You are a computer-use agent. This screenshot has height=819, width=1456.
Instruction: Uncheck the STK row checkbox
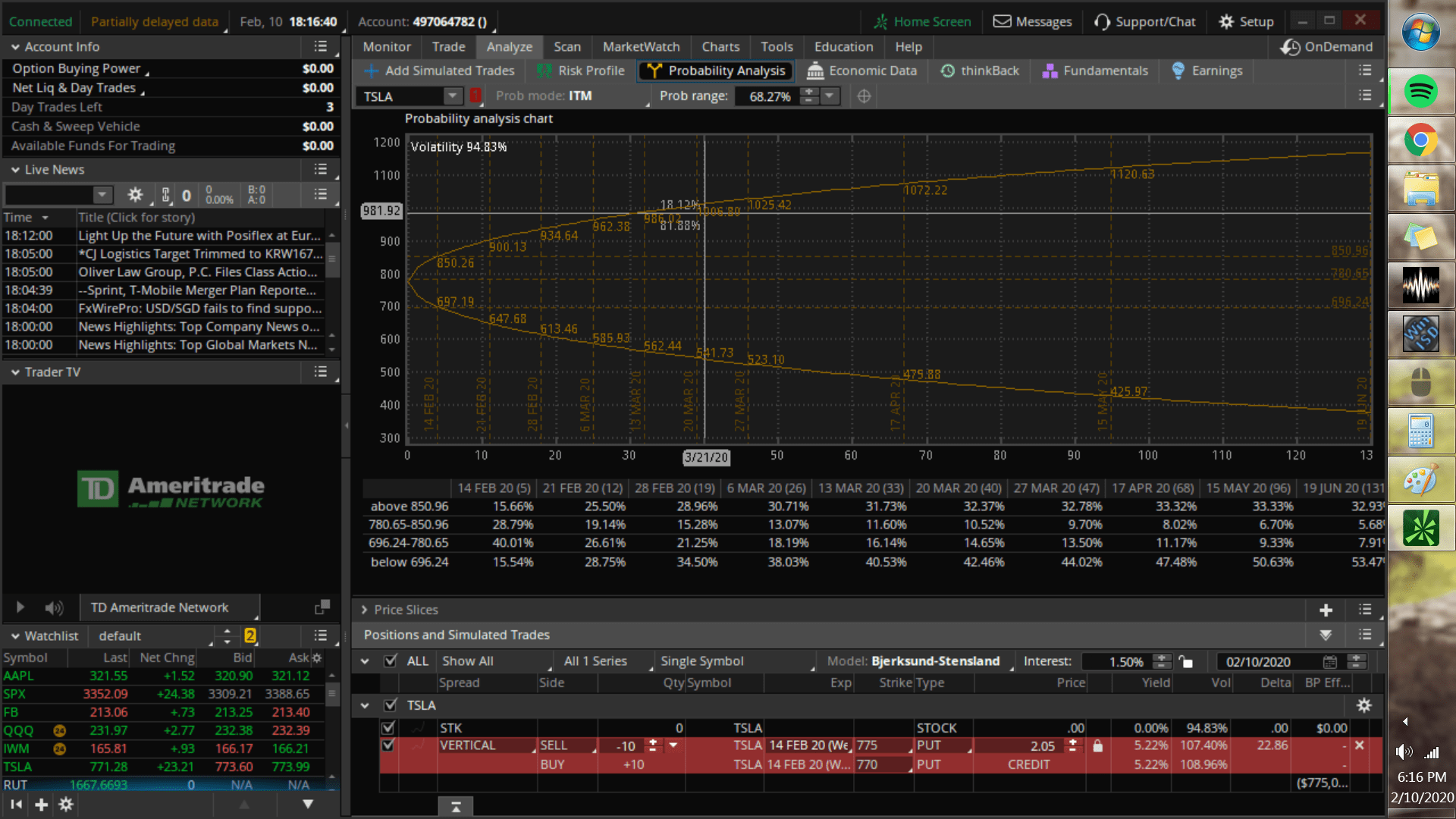[388, 728]
